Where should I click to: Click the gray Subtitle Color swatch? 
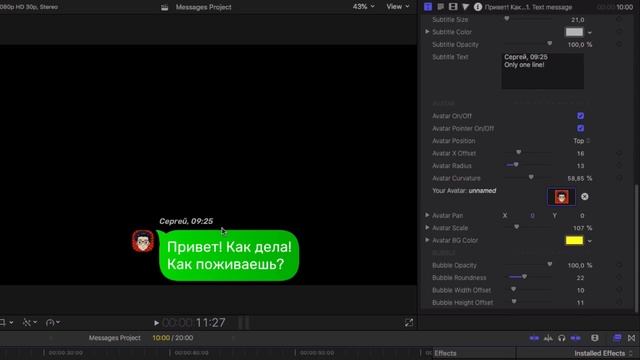(x=574, y=32)
